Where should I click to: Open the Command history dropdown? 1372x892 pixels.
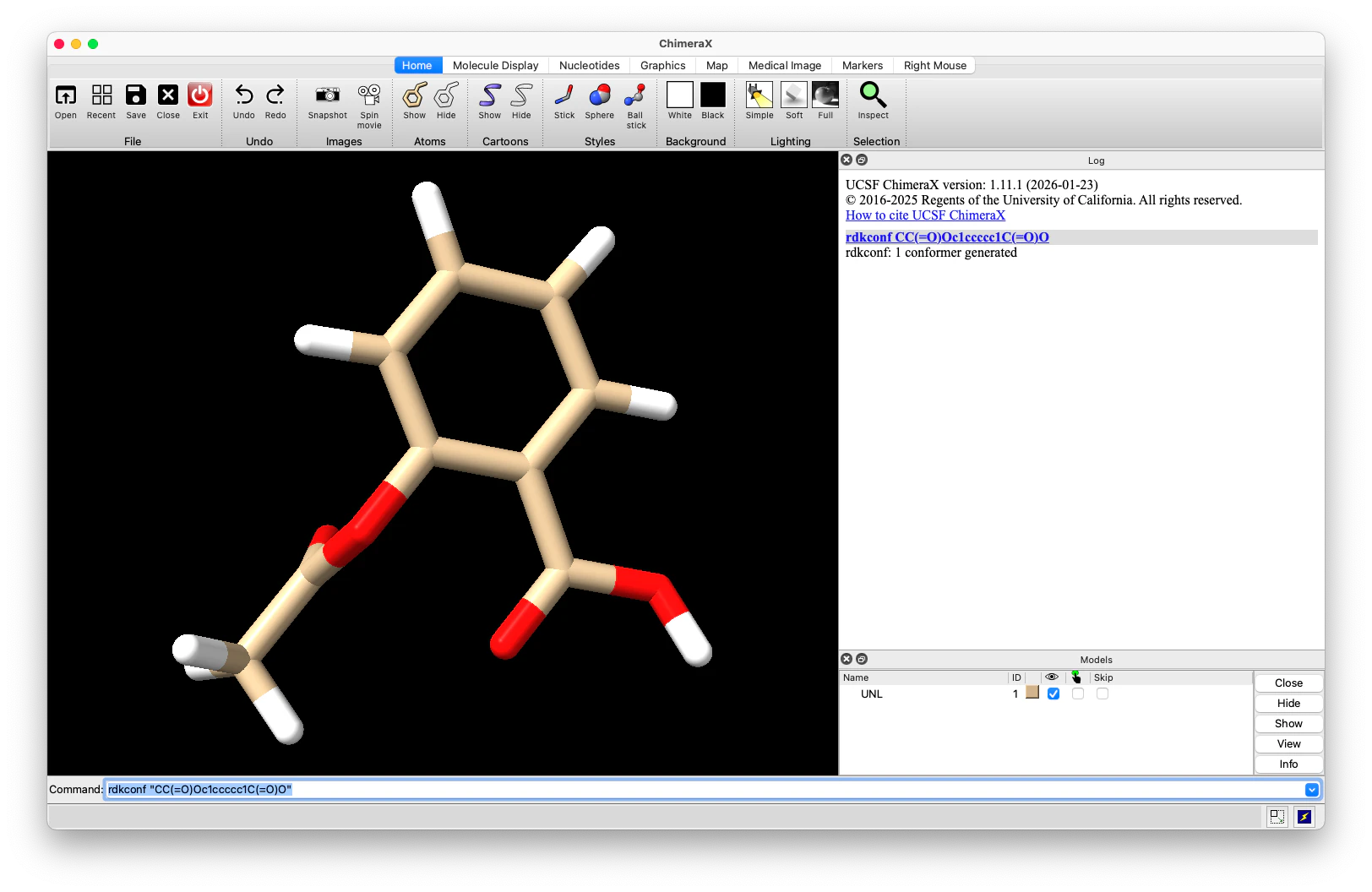pyautogui.click(x=1312, y=790)
